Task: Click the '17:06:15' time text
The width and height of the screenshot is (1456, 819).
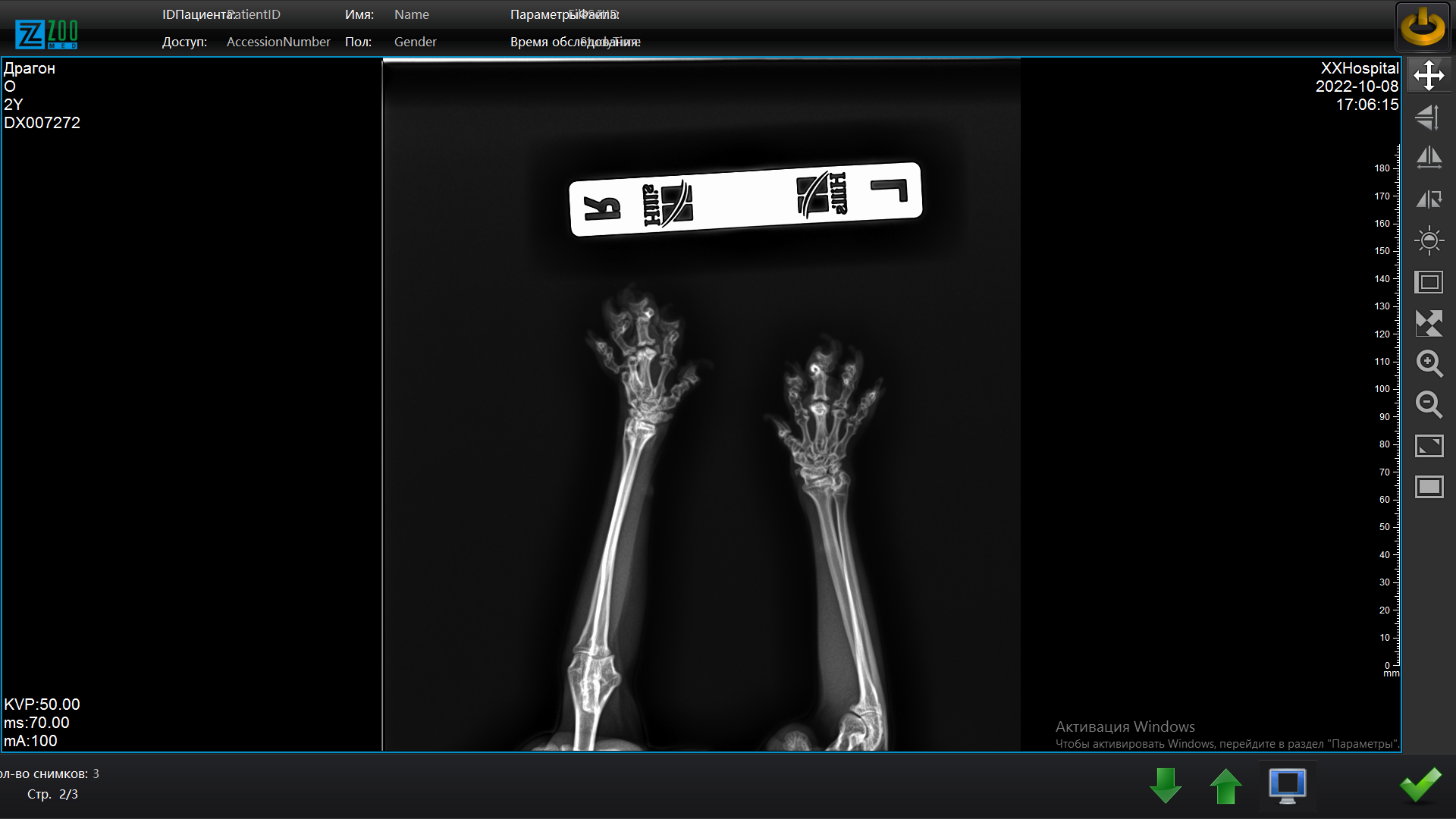Action: point(1367,105)
